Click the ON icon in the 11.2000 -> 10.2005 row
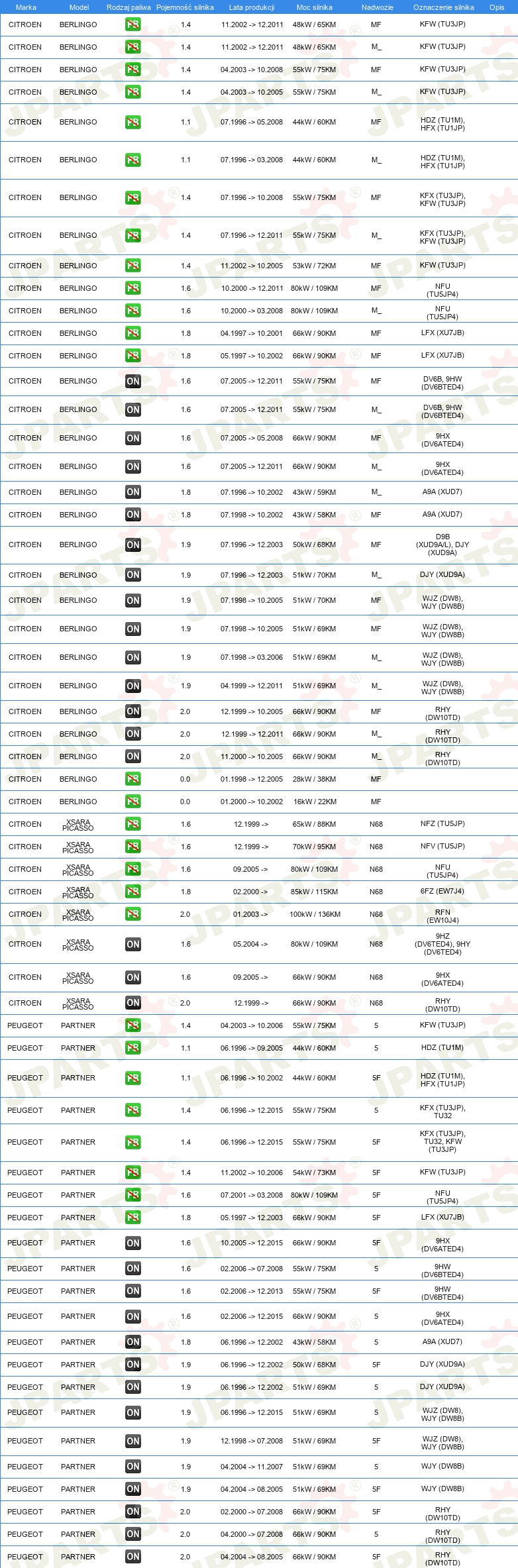 click(x=133, y=757)
